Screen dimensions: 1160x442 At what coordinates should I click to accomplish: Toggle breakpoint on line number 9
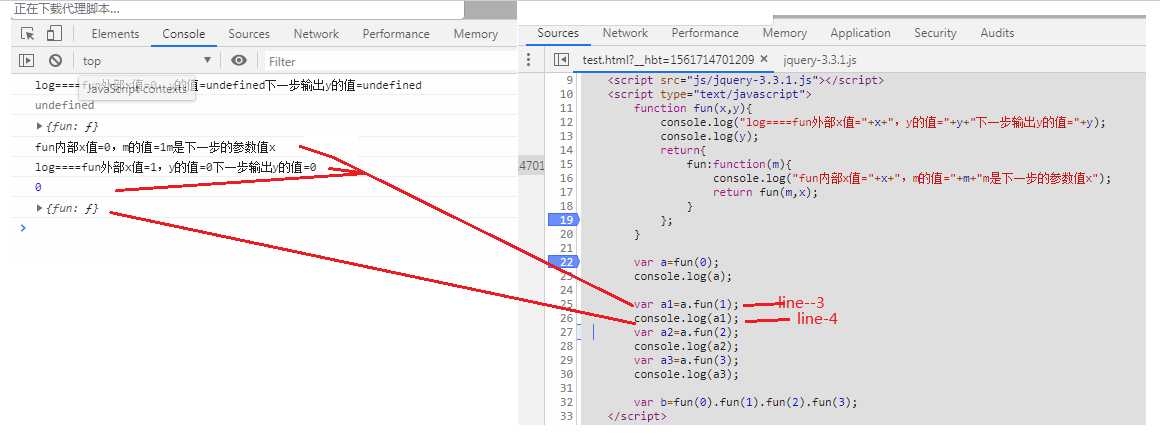coord(569,80)
